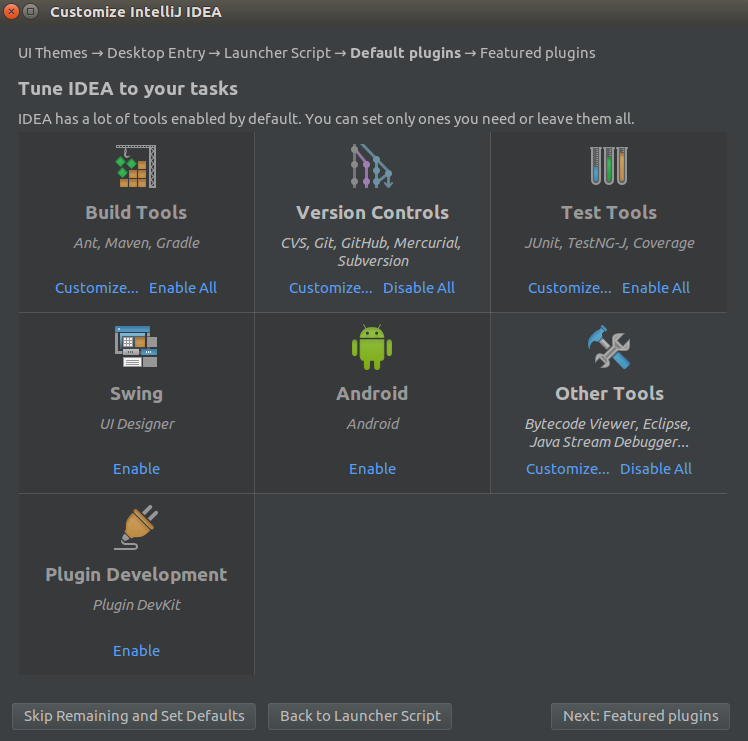Click the 'Plugin DevKit' description
The width and height of the screenshot is (748, 741).
137,605
